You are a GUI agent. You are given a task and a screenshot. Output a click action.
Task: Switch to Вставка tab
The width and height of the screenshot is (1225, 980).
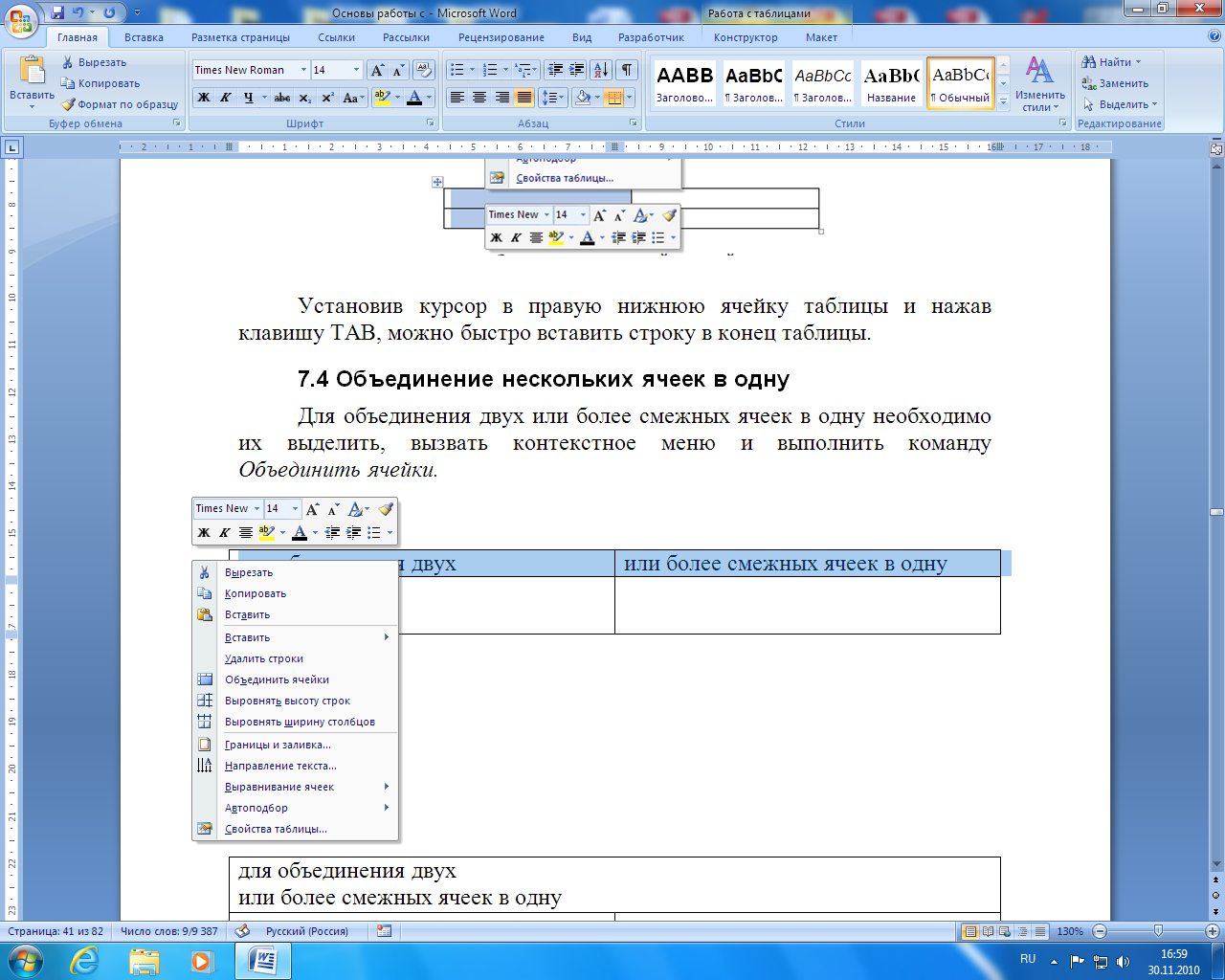pyautogui.click(x=144, y=37)
